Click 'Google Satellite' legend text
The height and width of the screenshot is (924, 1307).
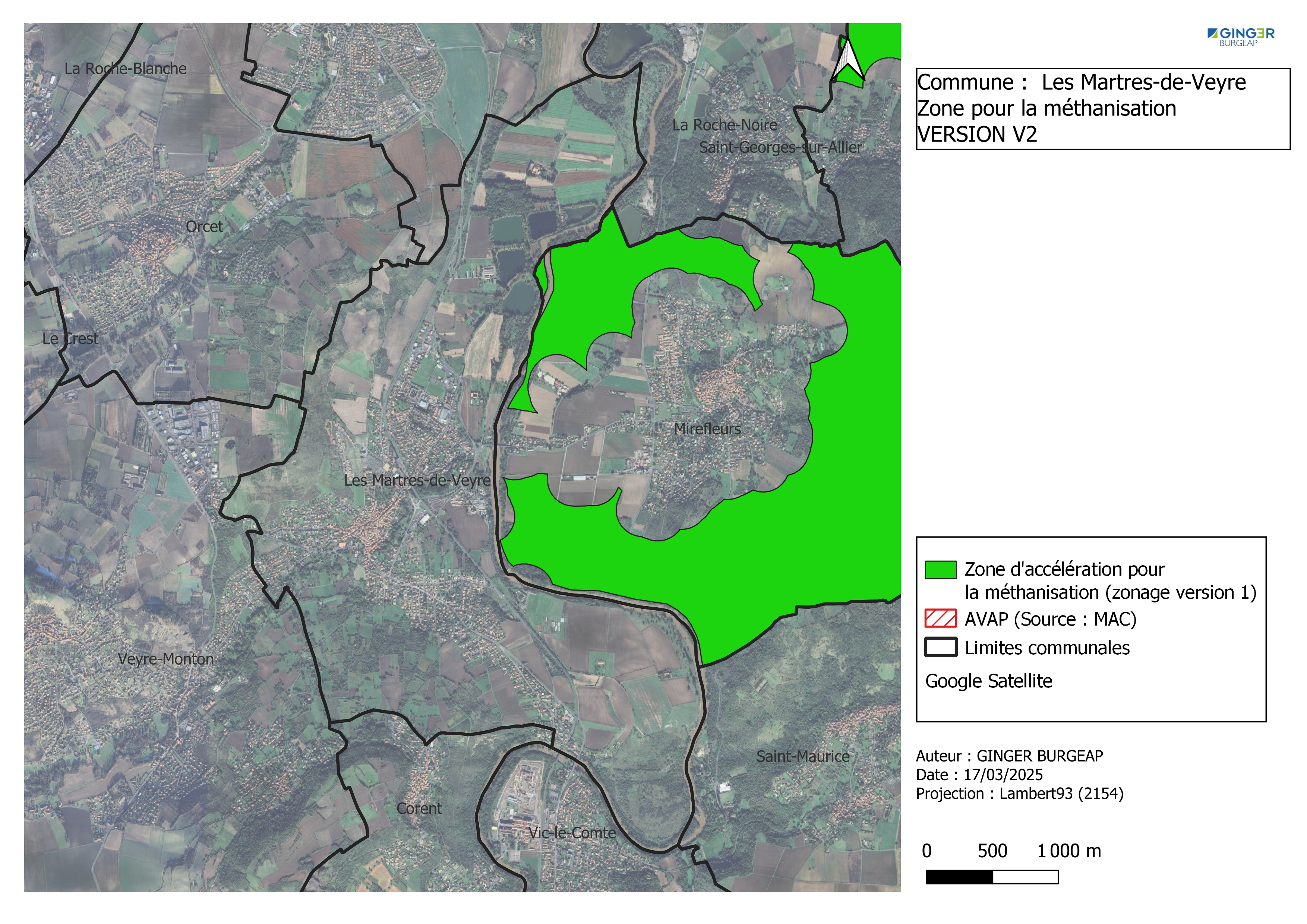(x=989, y=681)
